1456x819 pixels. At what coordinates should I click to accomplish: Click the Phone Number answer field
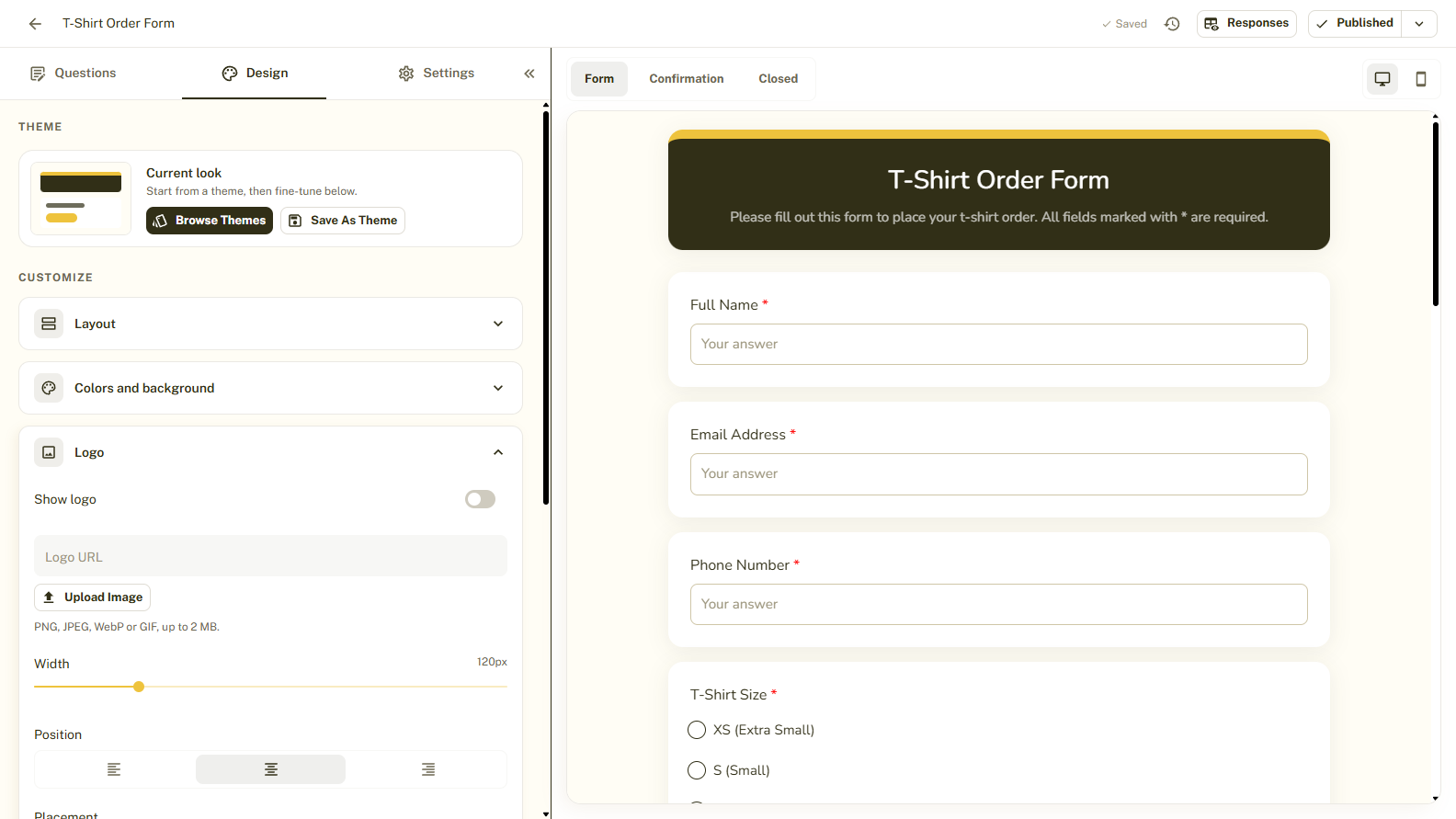tap(999, 605)
